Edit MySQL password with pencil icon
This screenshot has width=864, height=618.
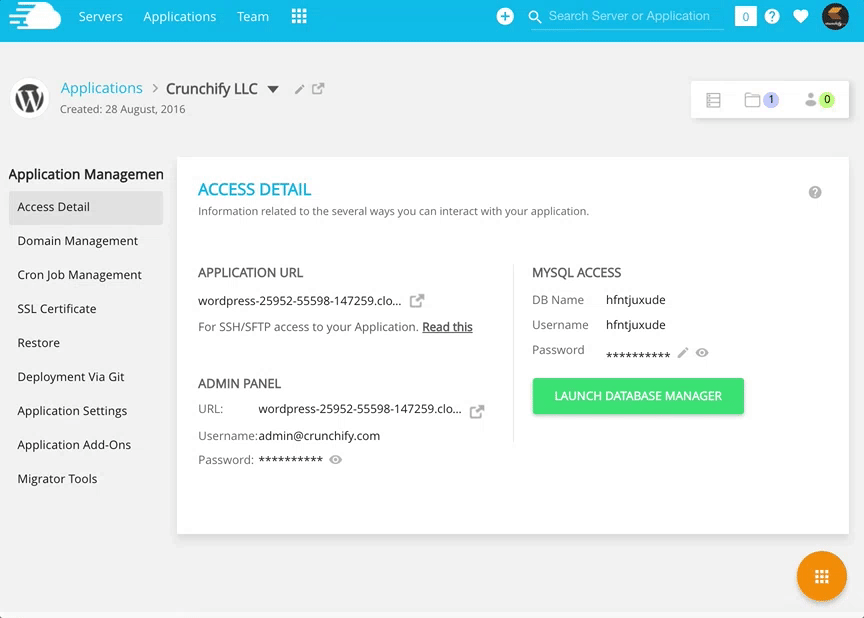(x=683, y=352)
